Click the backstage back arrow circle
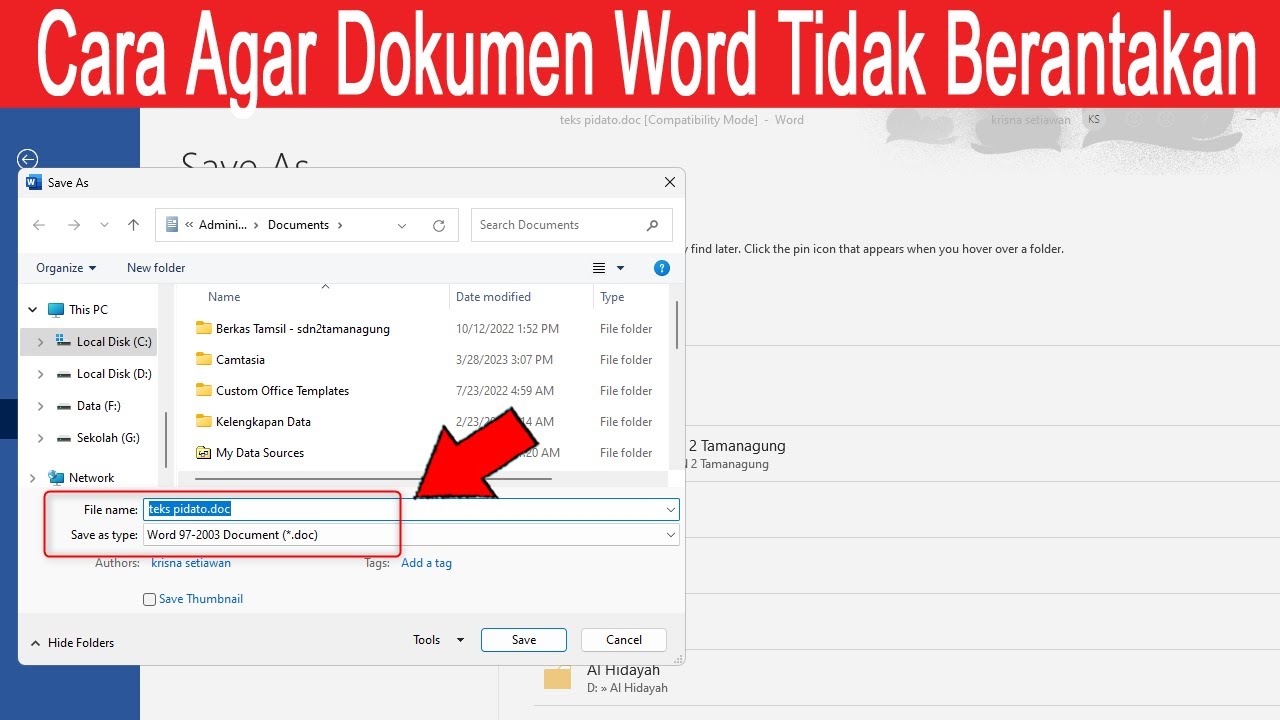Image resolution: width=1280 pixels, height=720 pixels. pyautogui.click(x=28, y=159)
